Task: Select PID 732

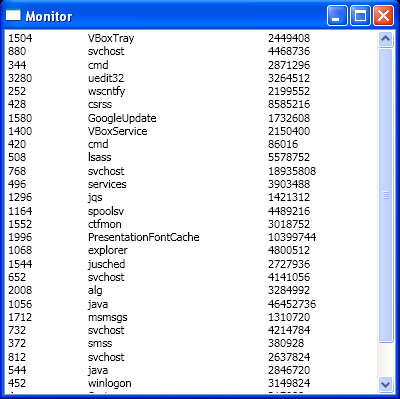Action: [x=17, y=330]
